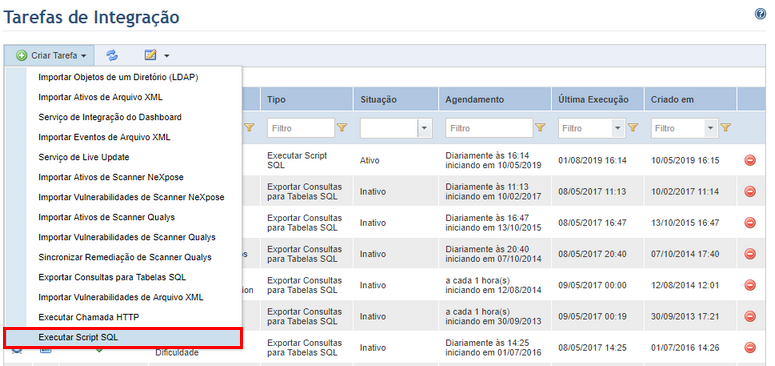Click the edit notepad icon in toolbar
The image size is (775, 366).
pos(150,55)
